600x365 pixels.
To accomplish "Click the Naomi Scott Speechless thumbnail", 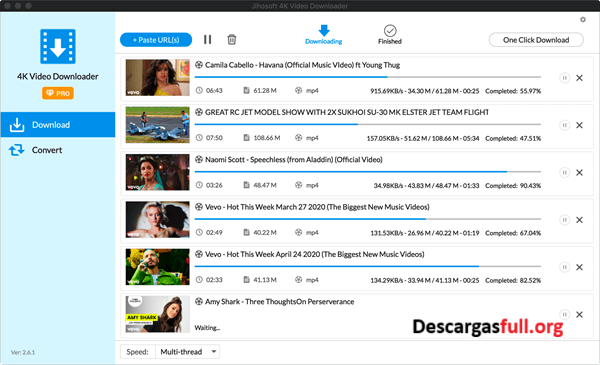I will tap(158, 172).
